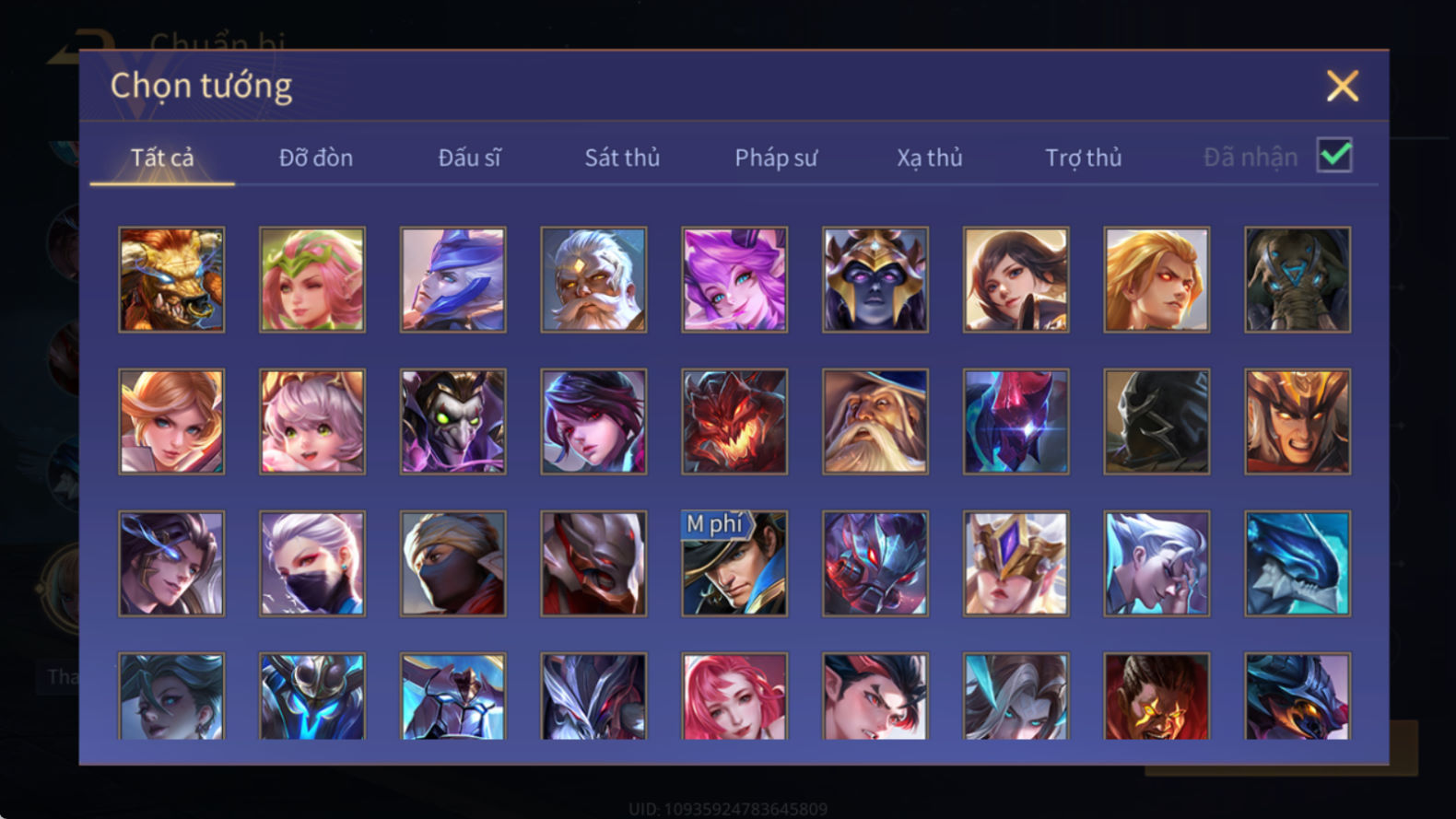The image size is (1456, 819).
Task: Select the red demon face hero
Action: 734,422
